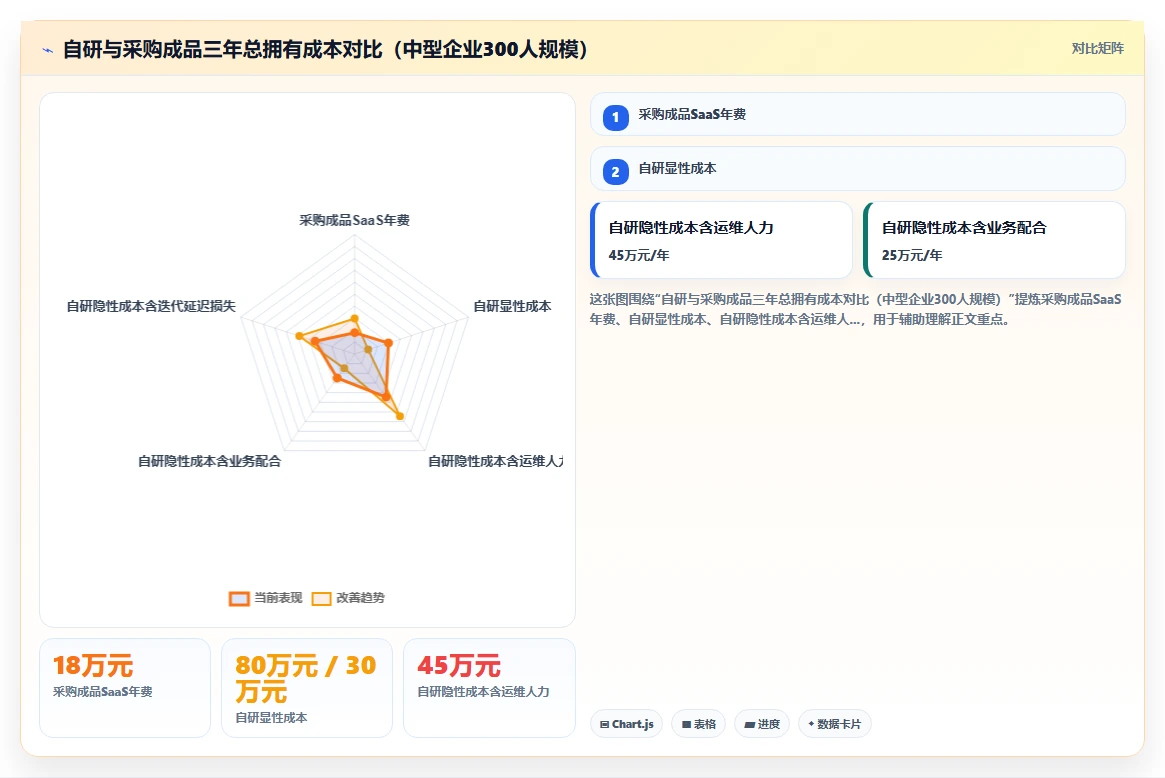Click the 25万元/年 value in card
Image resolution: width=1165 pixels, height=778 pixels.
pos(912,256)
